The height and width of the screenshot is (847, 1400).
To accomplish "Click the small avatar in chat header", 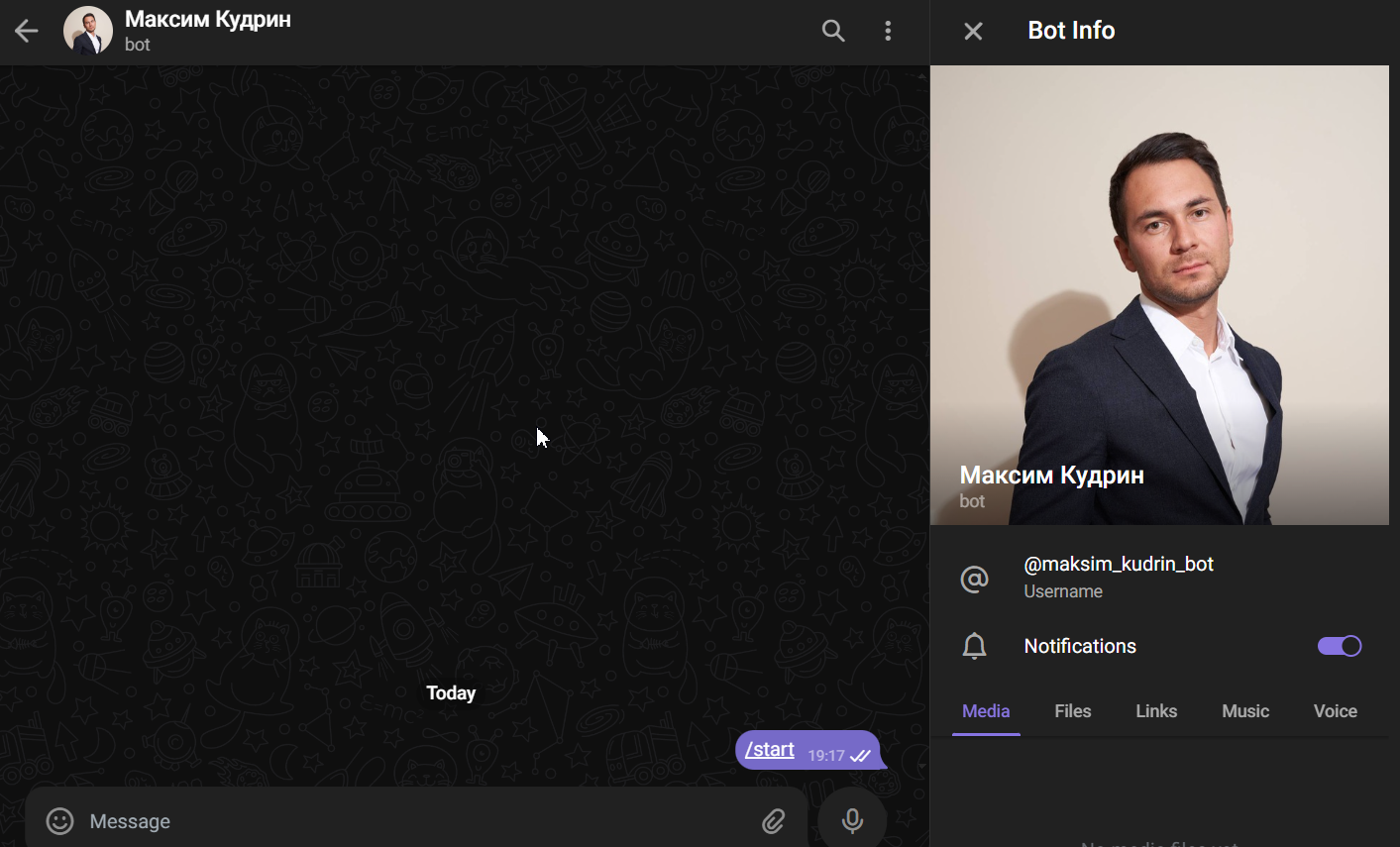I will 88,31.
